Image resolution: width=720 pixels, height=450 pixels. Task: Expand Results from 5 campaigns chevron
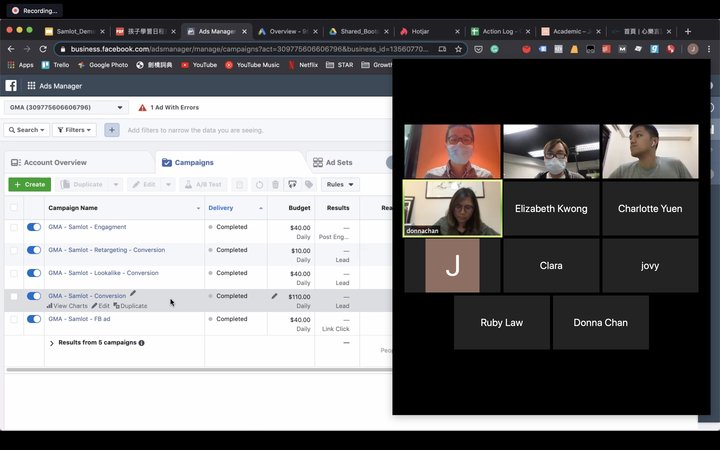click(51, 343)
